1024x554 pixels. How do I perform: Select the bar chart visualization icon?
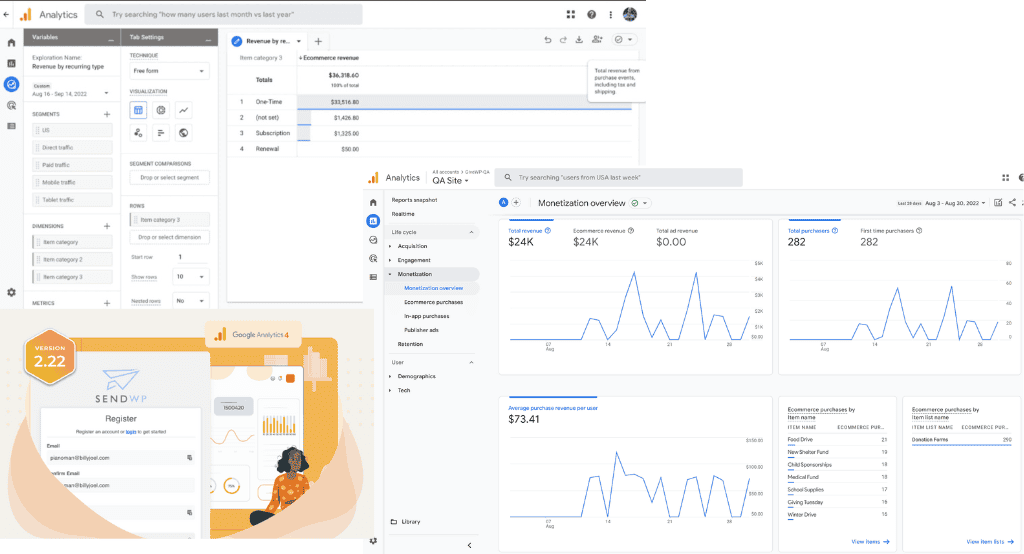161,133
